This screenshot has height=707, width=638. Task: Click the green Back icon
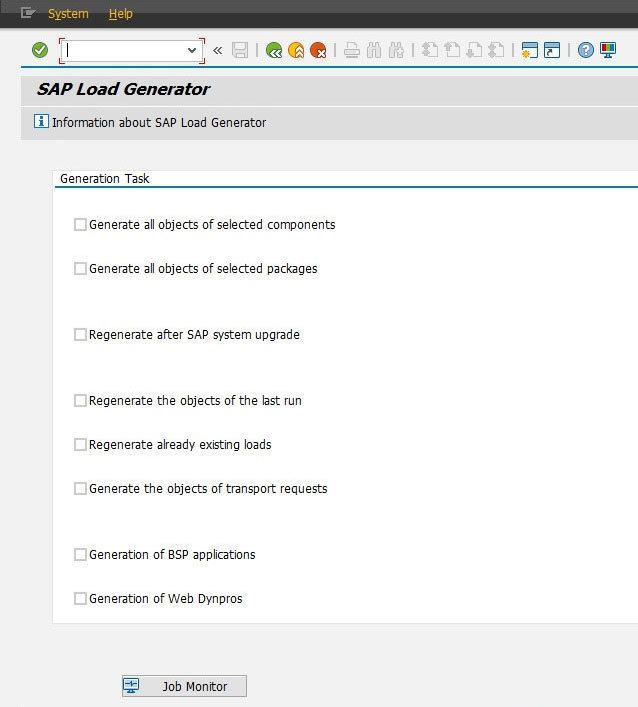click(274, 50)
